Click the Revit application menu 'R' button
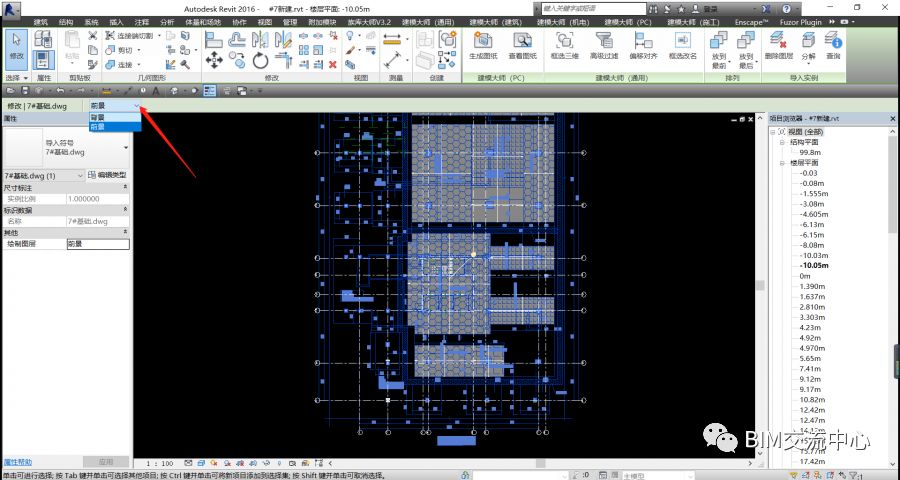The height and width of the screenshot is (480, 900). click(10, 9)
